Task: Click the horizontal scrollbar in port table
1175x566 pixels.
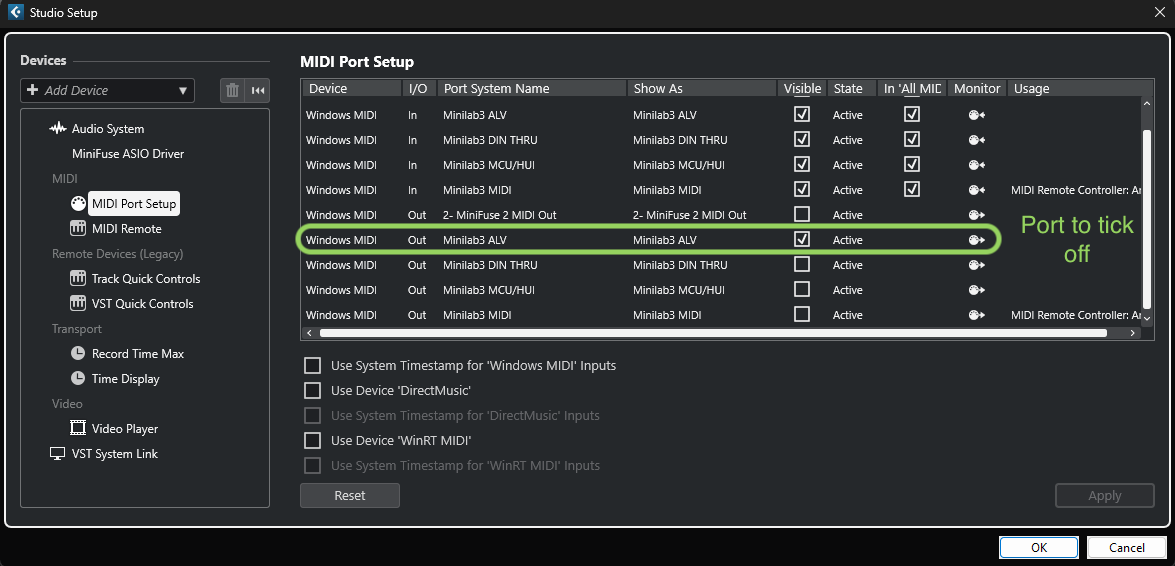Action: (713, 333)
